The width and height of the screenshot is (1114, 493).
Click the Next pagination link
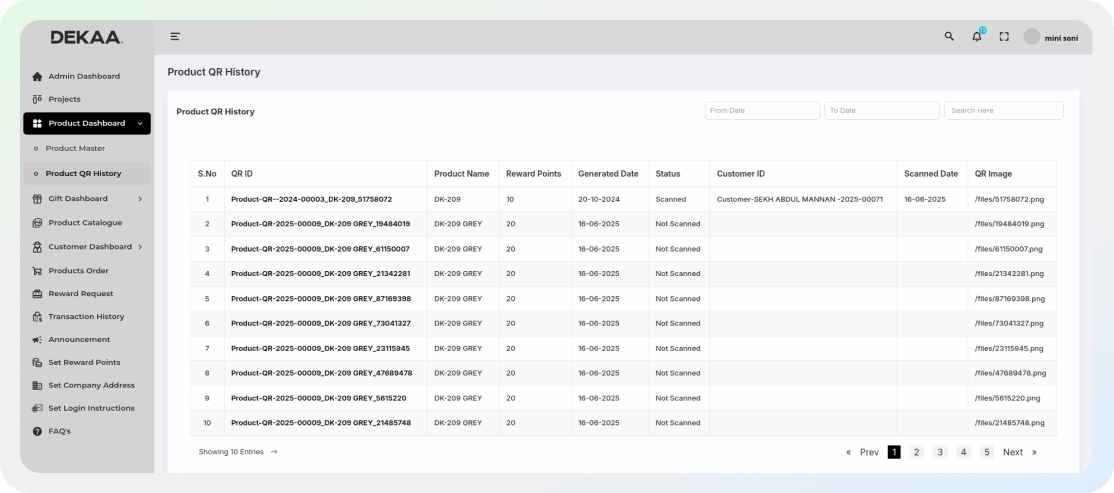click(1013, 453)
